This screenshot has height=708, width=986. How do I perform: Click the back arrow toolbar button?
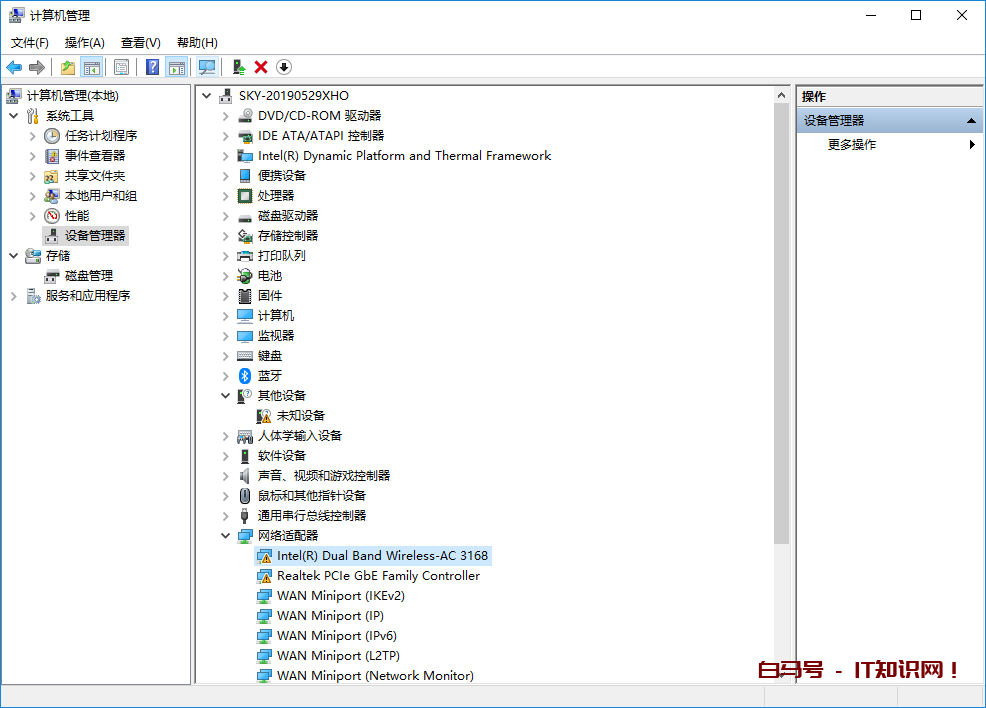pyautogui.click(x=14, y=67)
